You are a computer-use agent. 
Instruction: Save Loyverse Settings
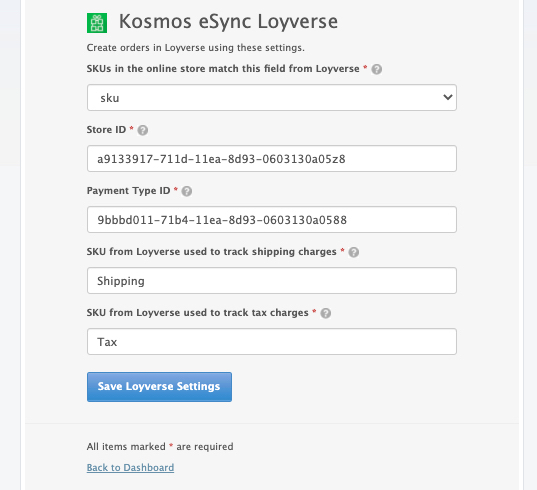(x=159, y=387)
